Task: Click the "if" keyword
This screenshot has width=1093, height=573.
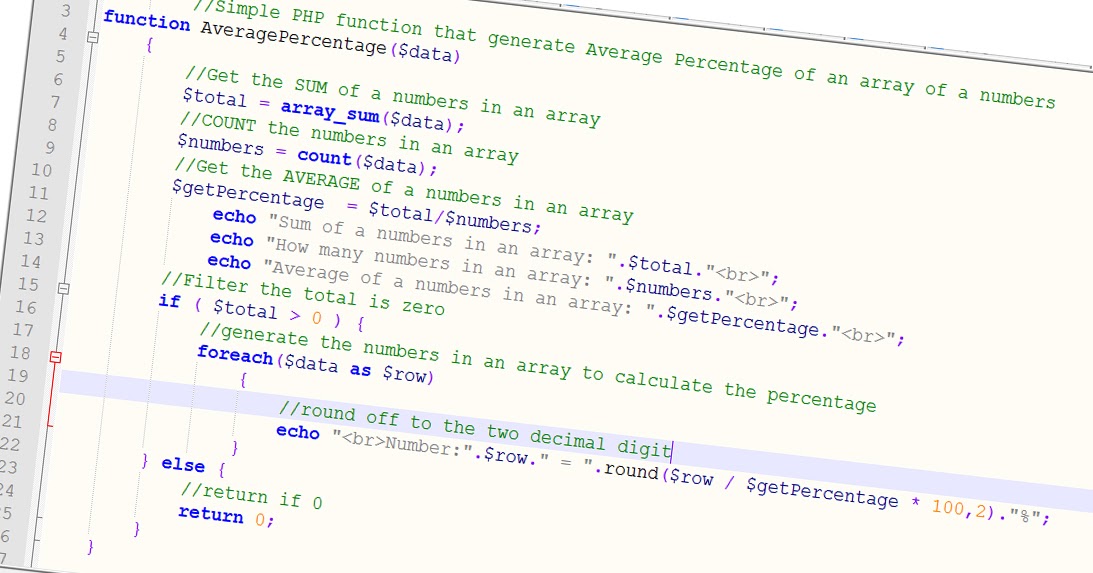Action: [x=169, y=301]
